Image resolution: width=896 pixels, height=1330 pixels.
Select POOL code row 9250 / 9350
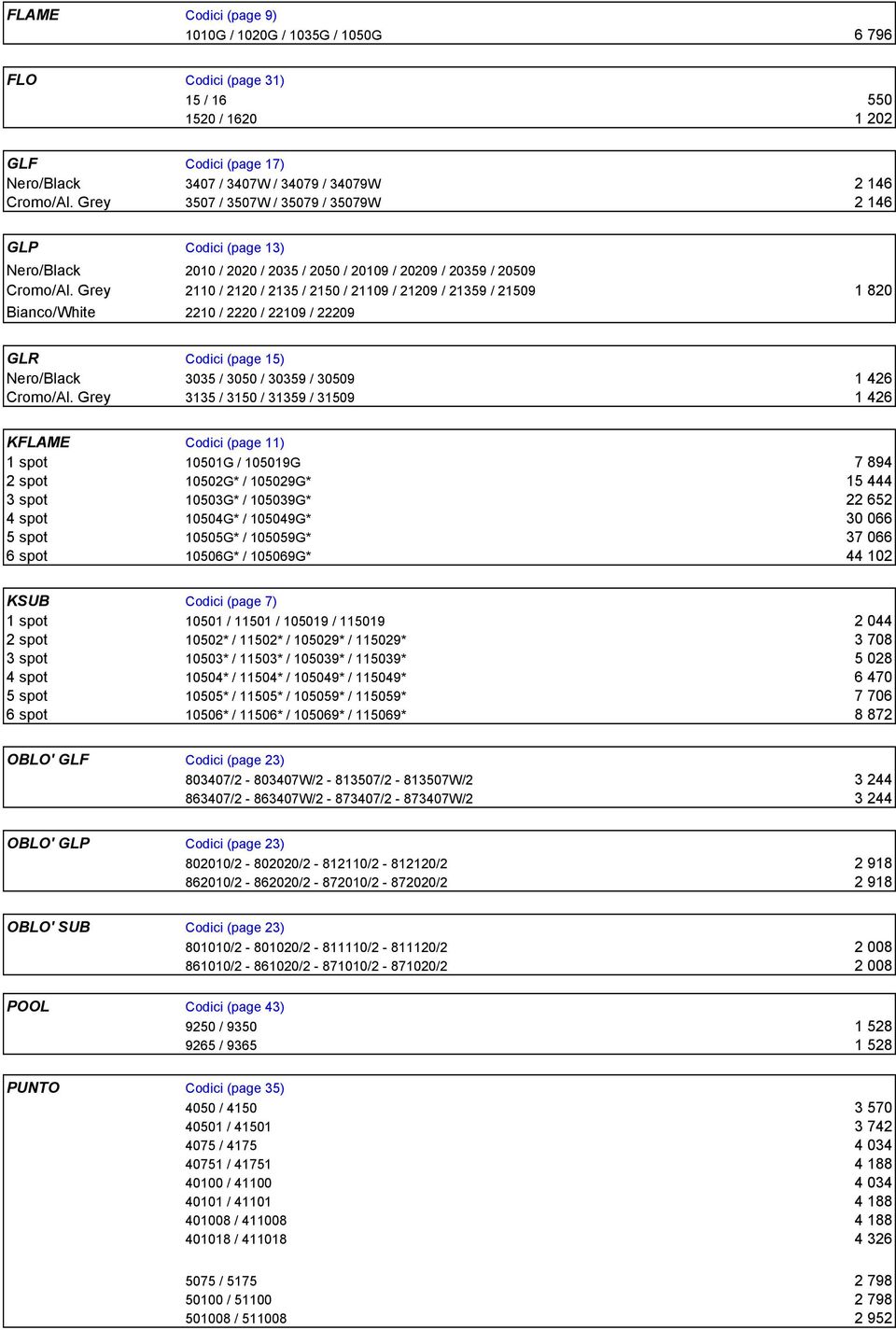[220, 1027]
